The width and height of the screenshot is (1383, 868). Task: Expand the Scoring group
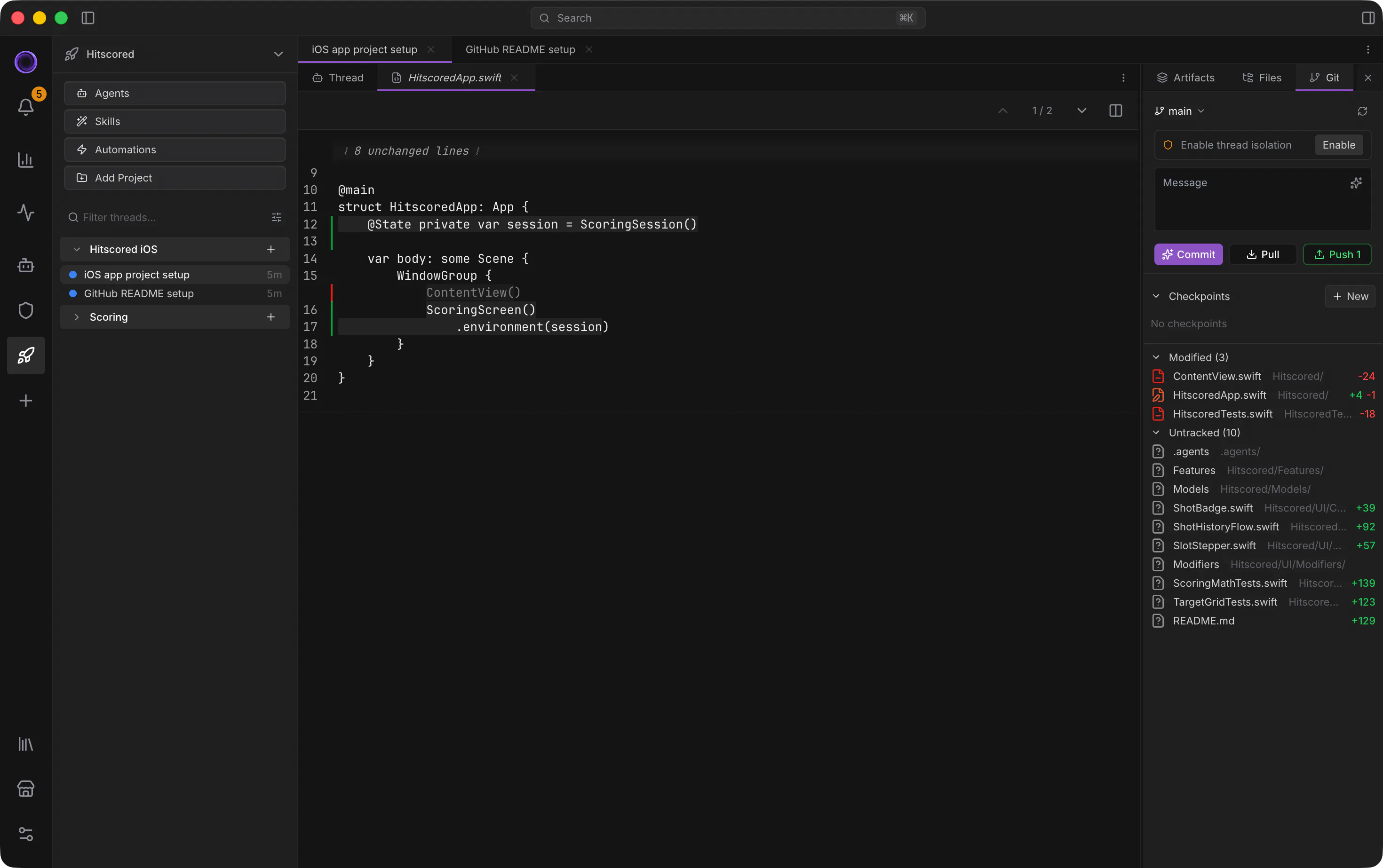(77, 317)
